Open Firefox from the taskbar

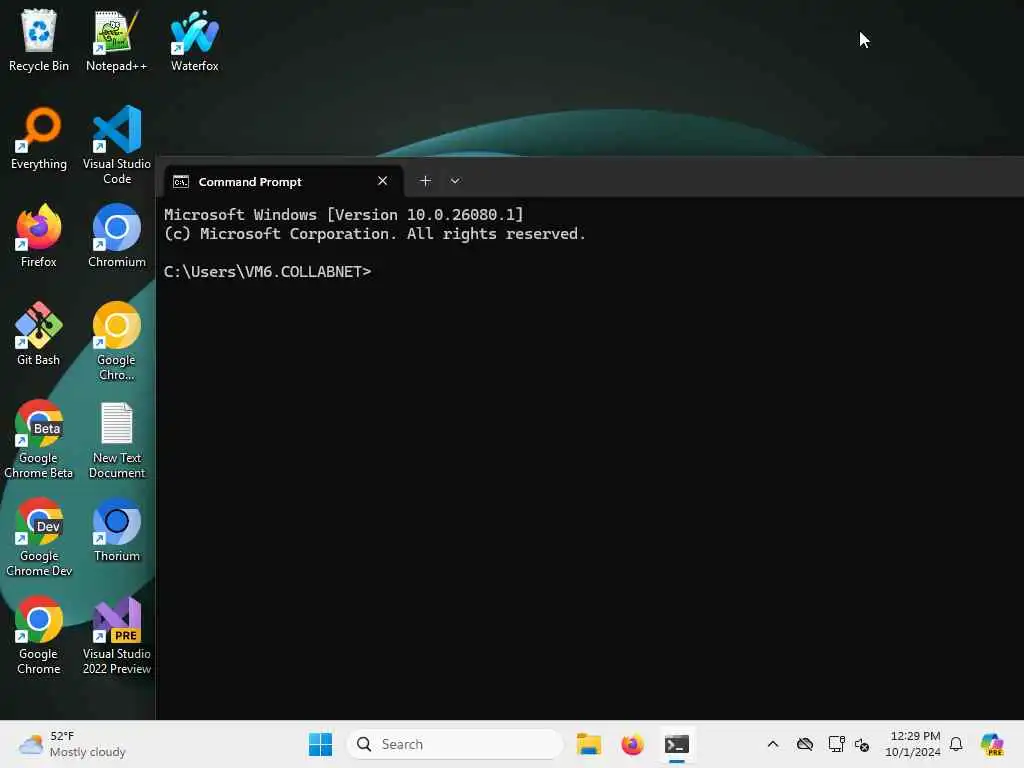tap(632, 744)
